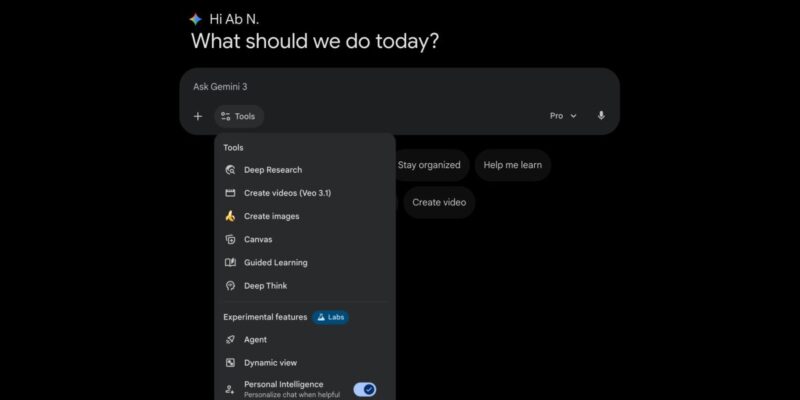Click the Help me learn chip

click(513, 165)
